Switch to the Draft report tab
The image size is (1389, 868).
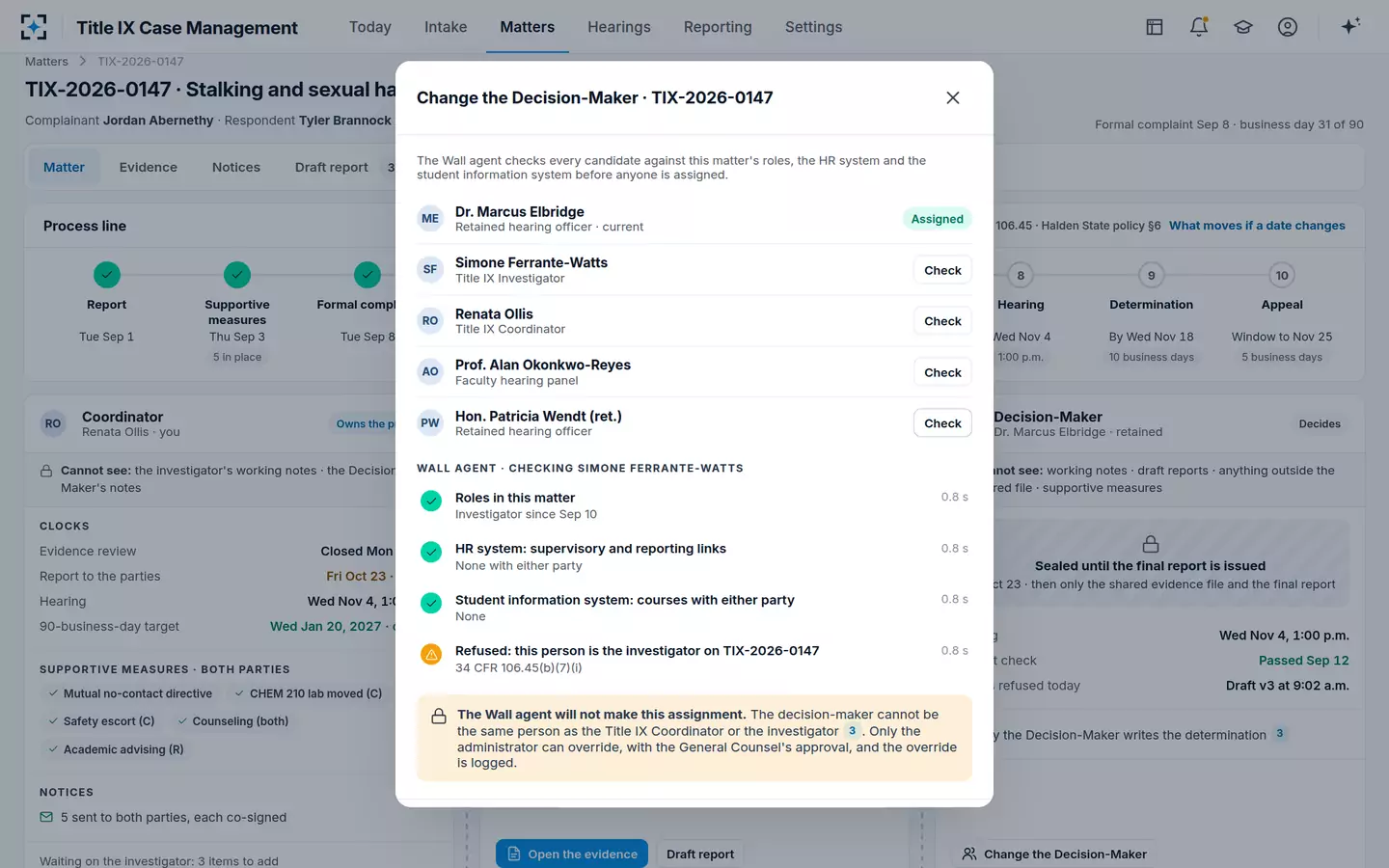[x=332, y=167]
